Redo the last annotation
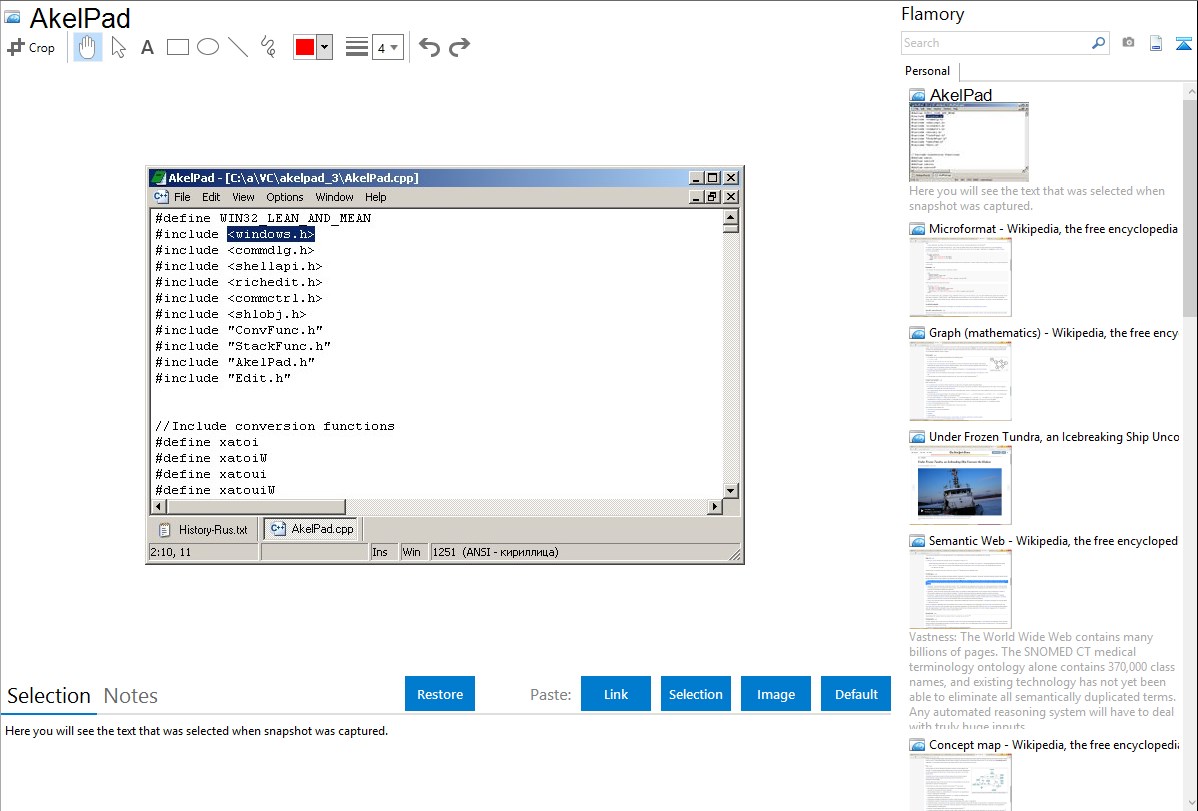This screenshot has height=811, width=1198. coord(460,47)
